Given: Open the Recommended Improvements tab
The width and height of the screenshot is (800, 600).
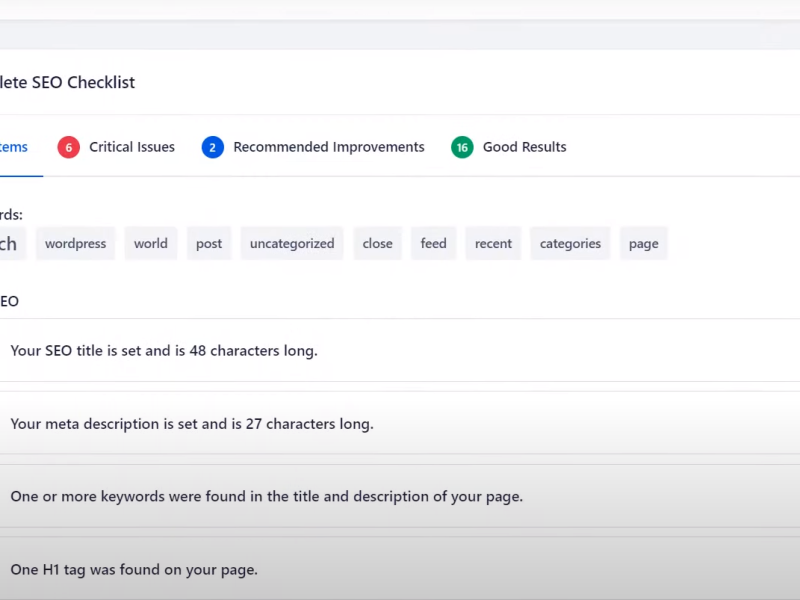Looking at the screenshot, I should pos(328,147).
